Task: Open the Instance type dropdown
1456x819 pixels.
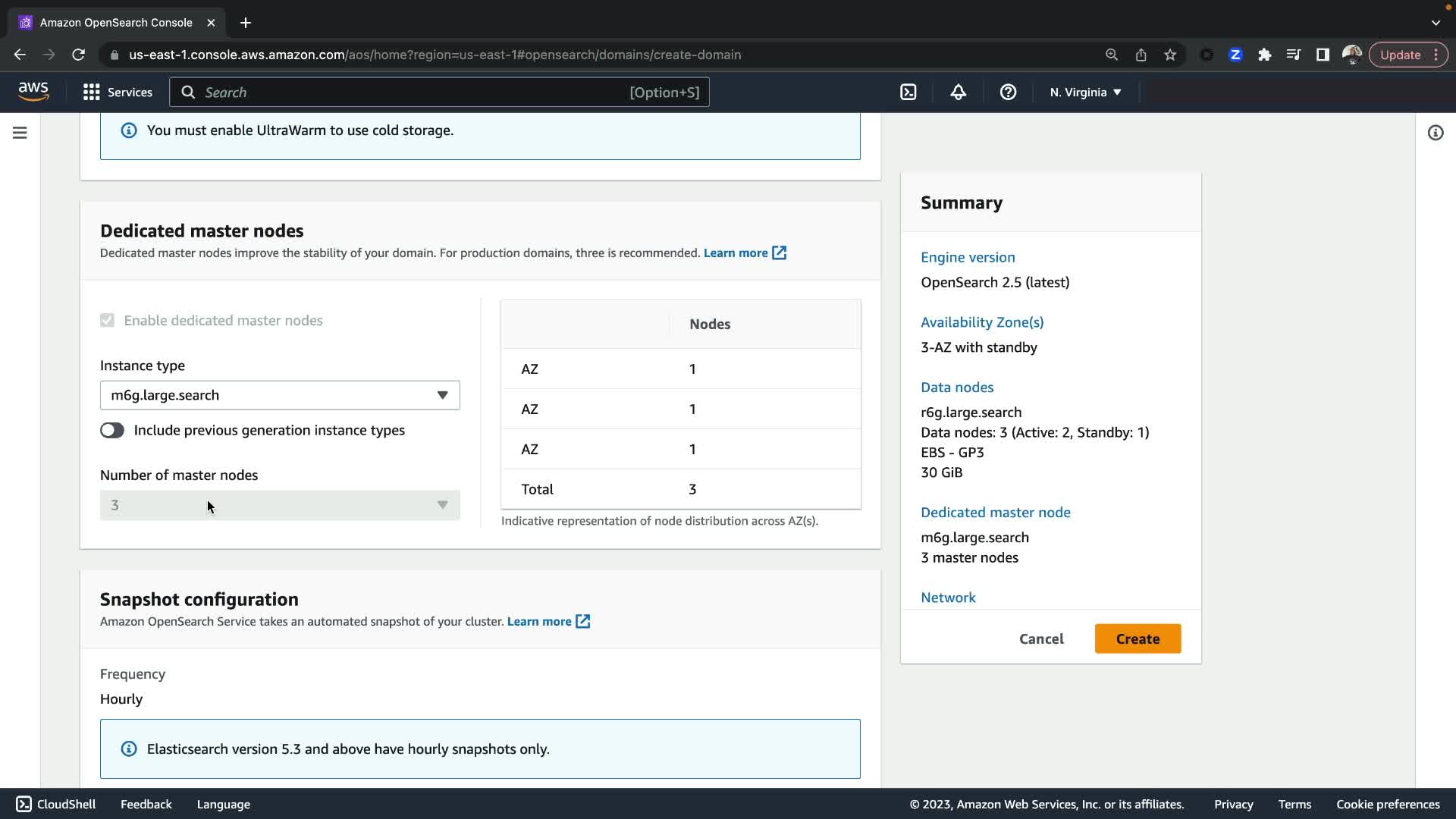Action: point(280,395)
